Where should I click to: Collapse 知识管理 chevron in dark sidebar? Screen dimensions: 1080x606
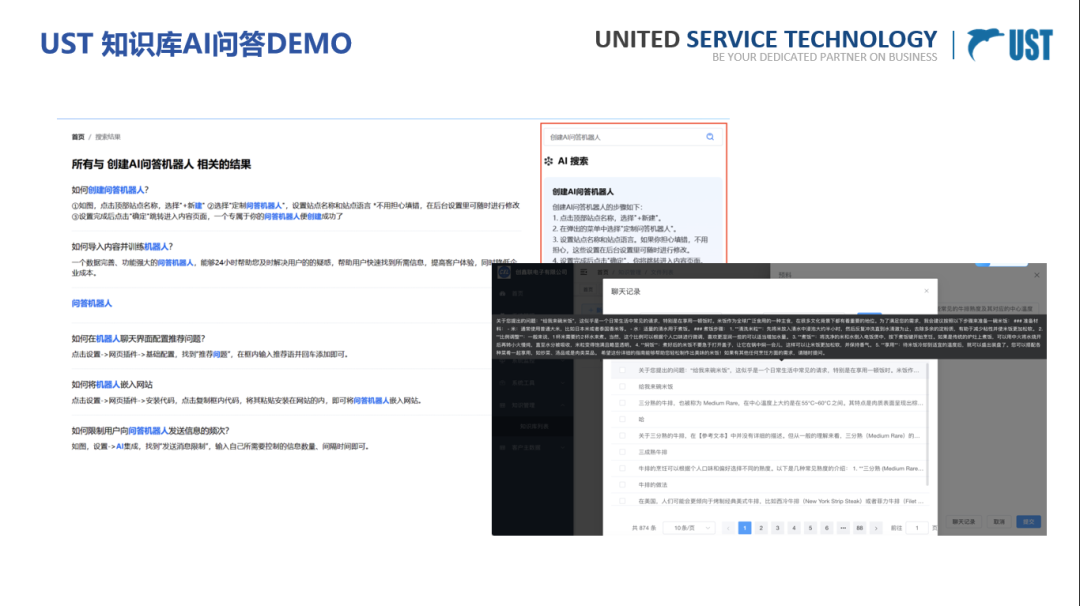coord(563,406)
